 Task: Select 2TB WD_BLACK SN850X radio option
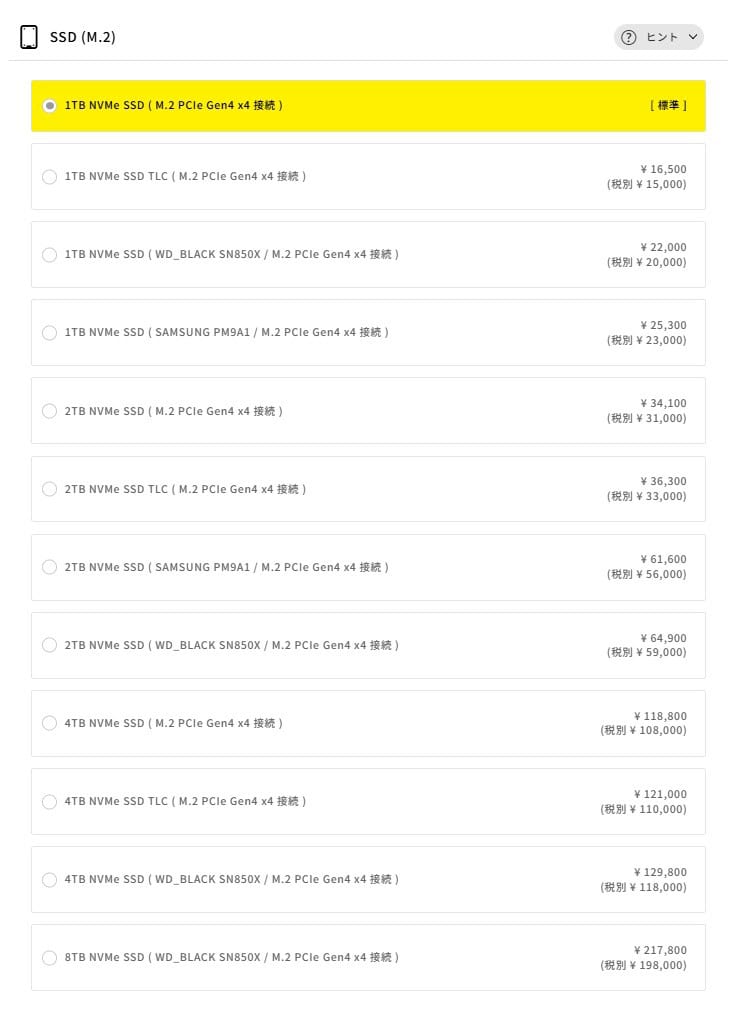[50, 645]
